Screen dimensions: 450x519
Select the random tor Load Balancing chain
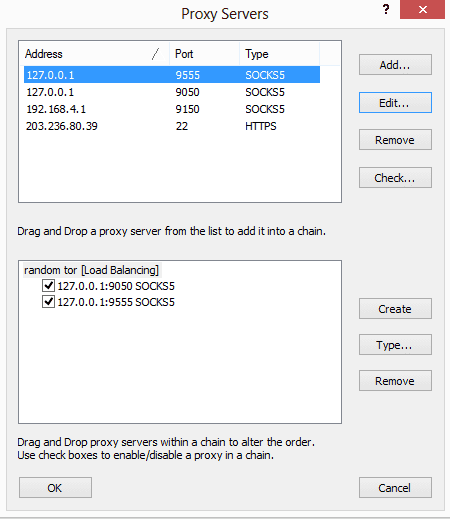coord(91,270)
